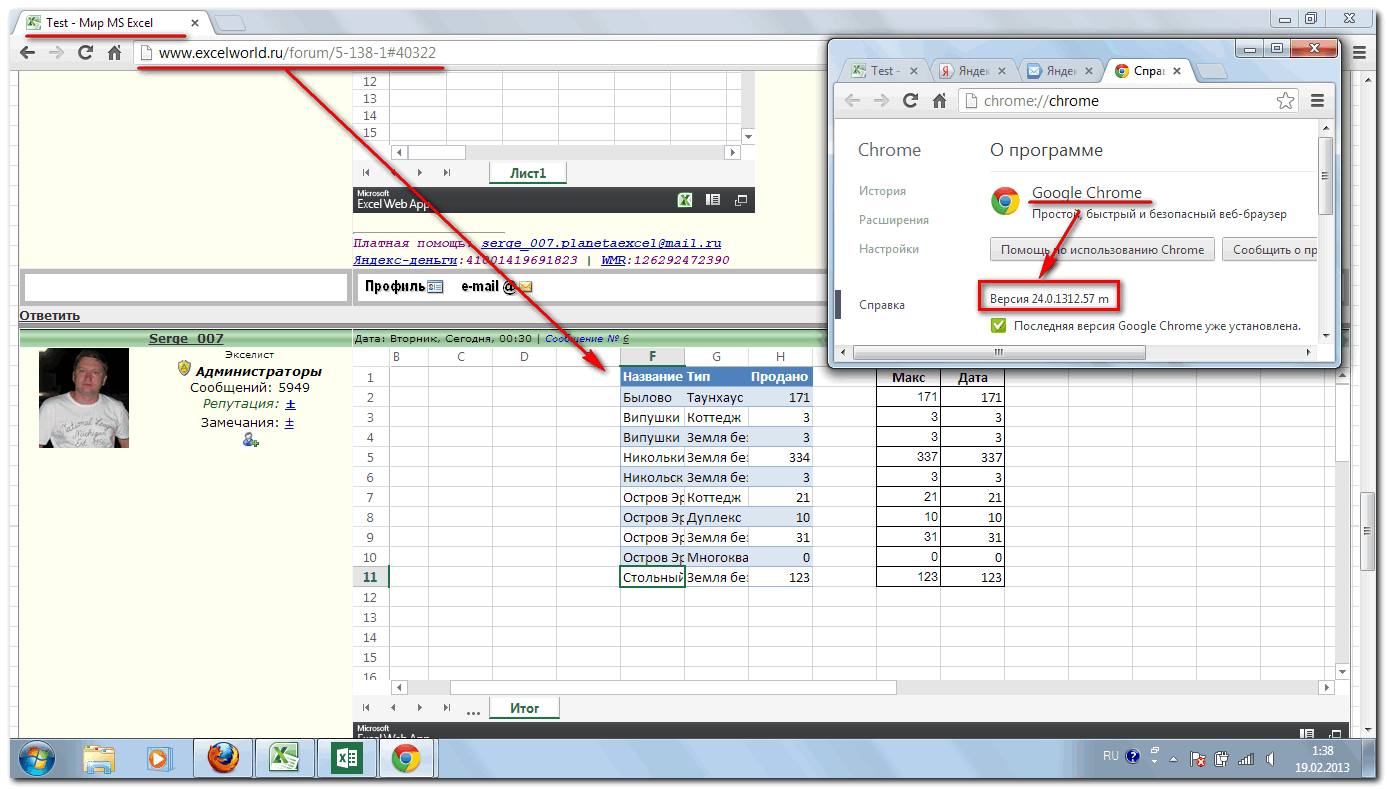Jump to first sheet in the Лист1 workbook

367,173
